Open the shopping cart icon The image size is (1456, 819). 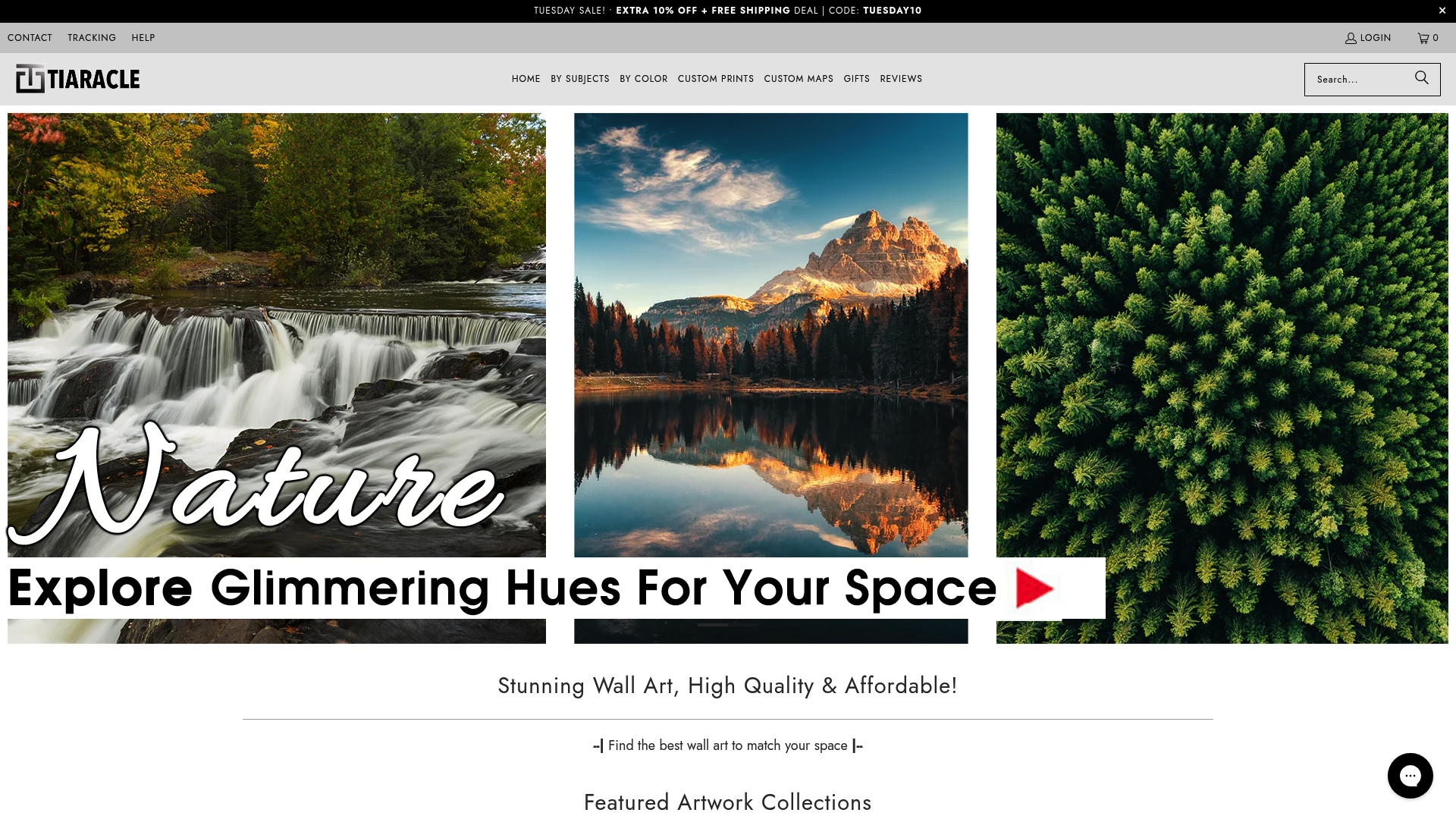1423,38
